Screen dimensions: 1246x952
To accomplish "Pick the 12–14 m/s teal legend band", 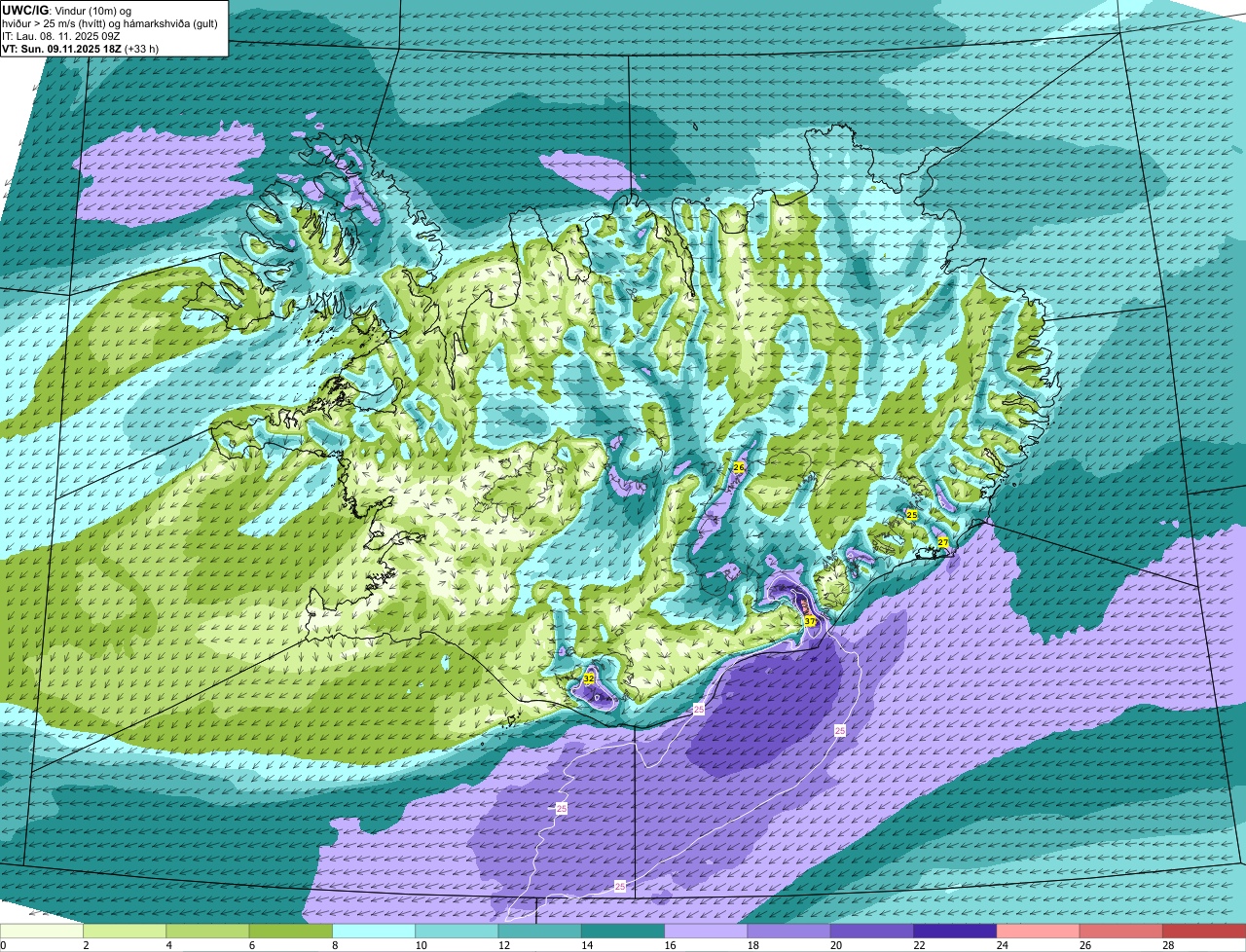I will pyautogui.click(x=540, y=931).
